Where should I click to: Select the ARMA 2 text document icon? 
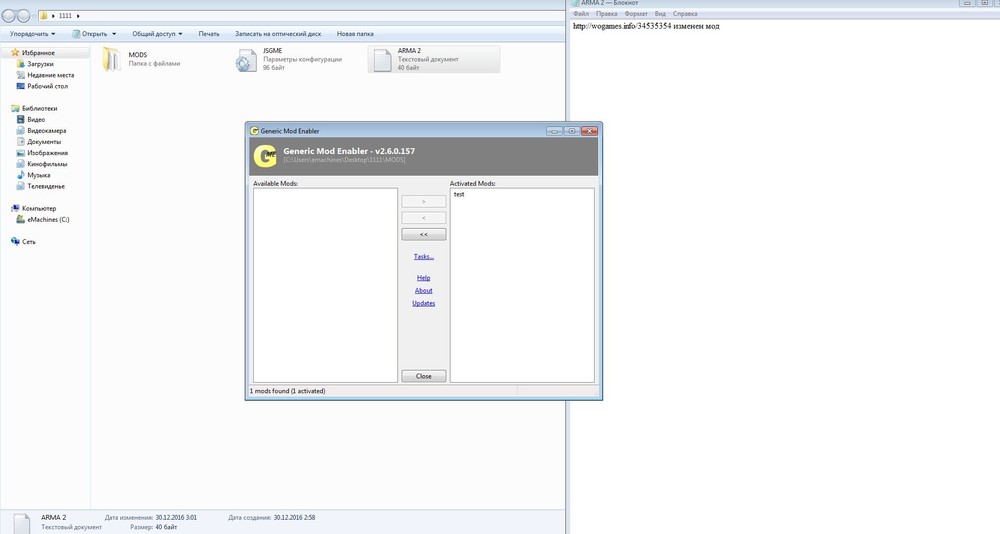382,60
